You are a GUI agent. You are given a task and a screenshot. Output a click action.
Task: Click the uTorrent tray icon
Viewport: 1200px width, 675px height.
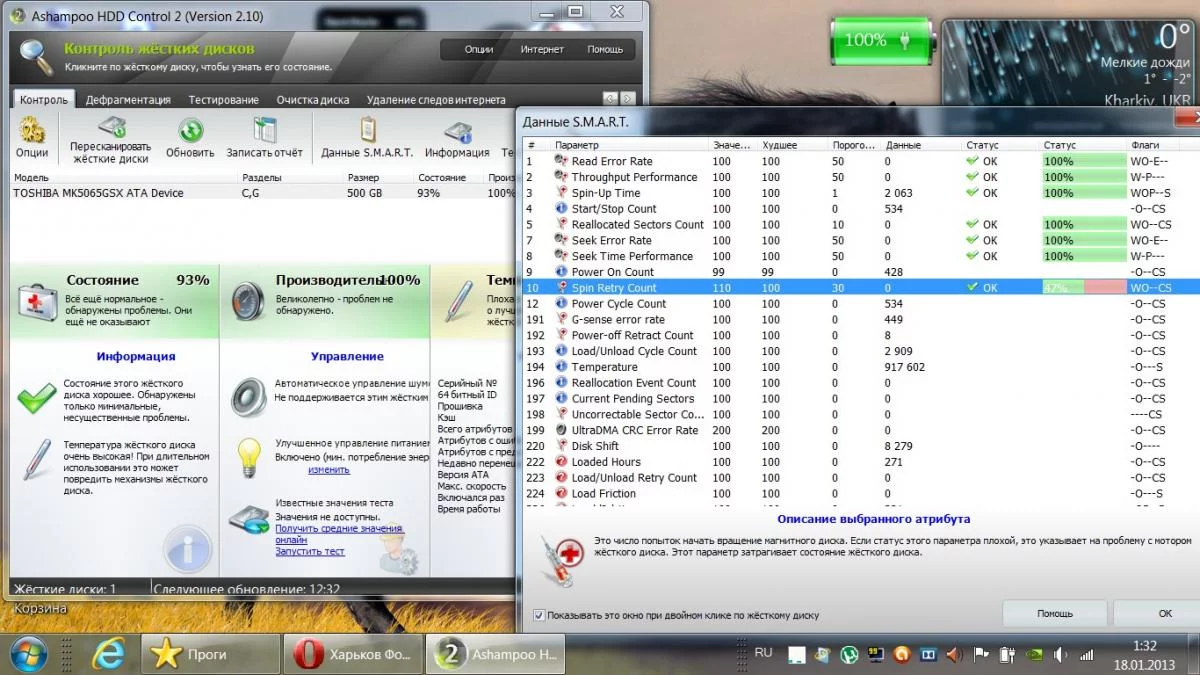848,656
